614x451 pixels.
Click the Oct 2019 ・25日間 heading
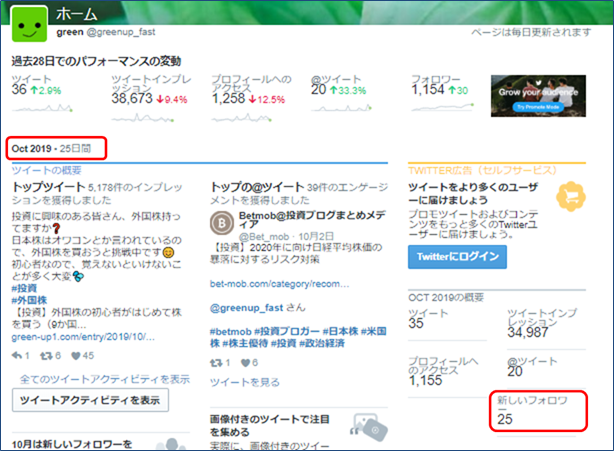tap(51, 148)
